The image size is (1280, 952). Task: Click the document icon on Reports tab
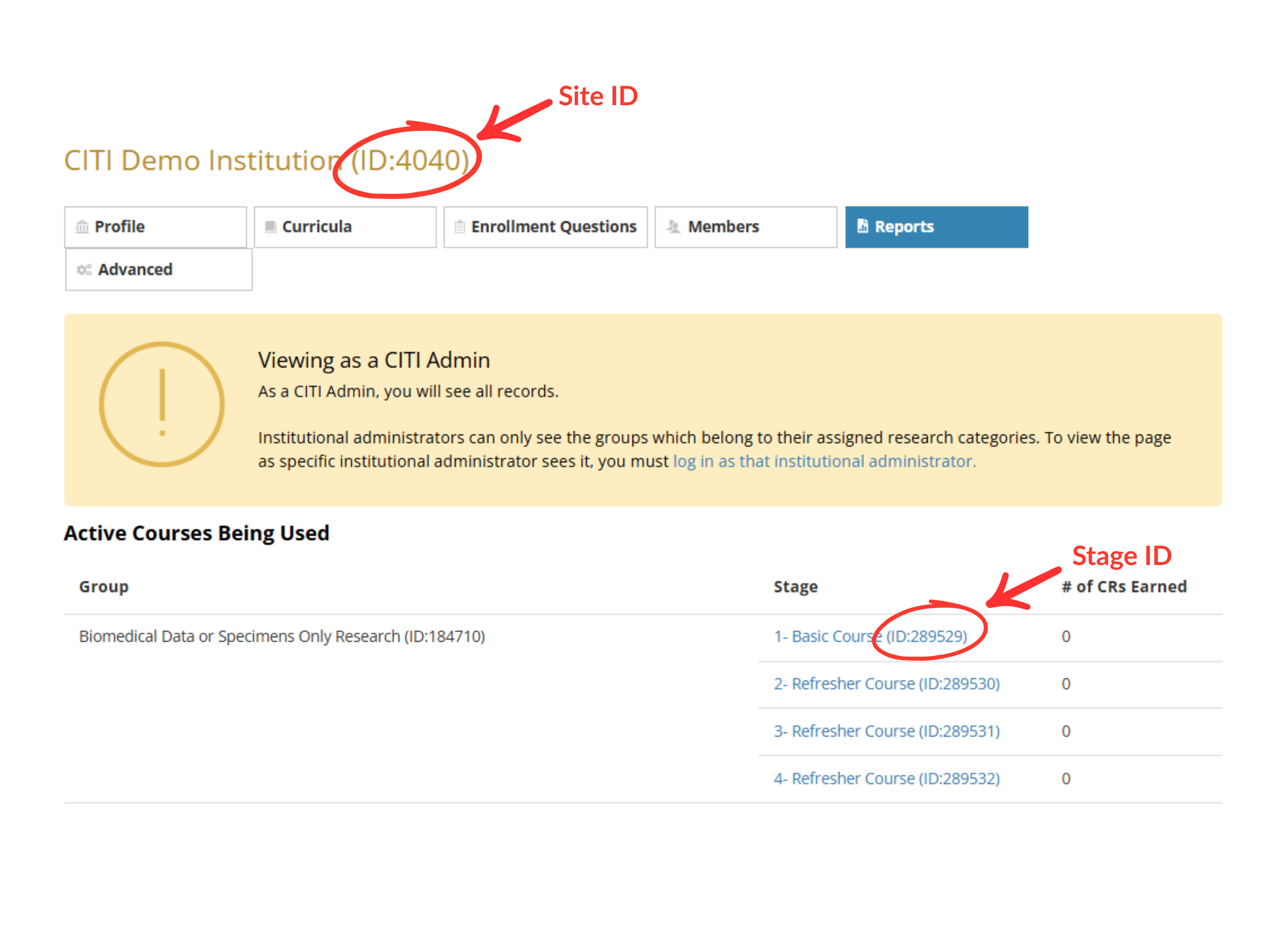click(x=862, y=226)
